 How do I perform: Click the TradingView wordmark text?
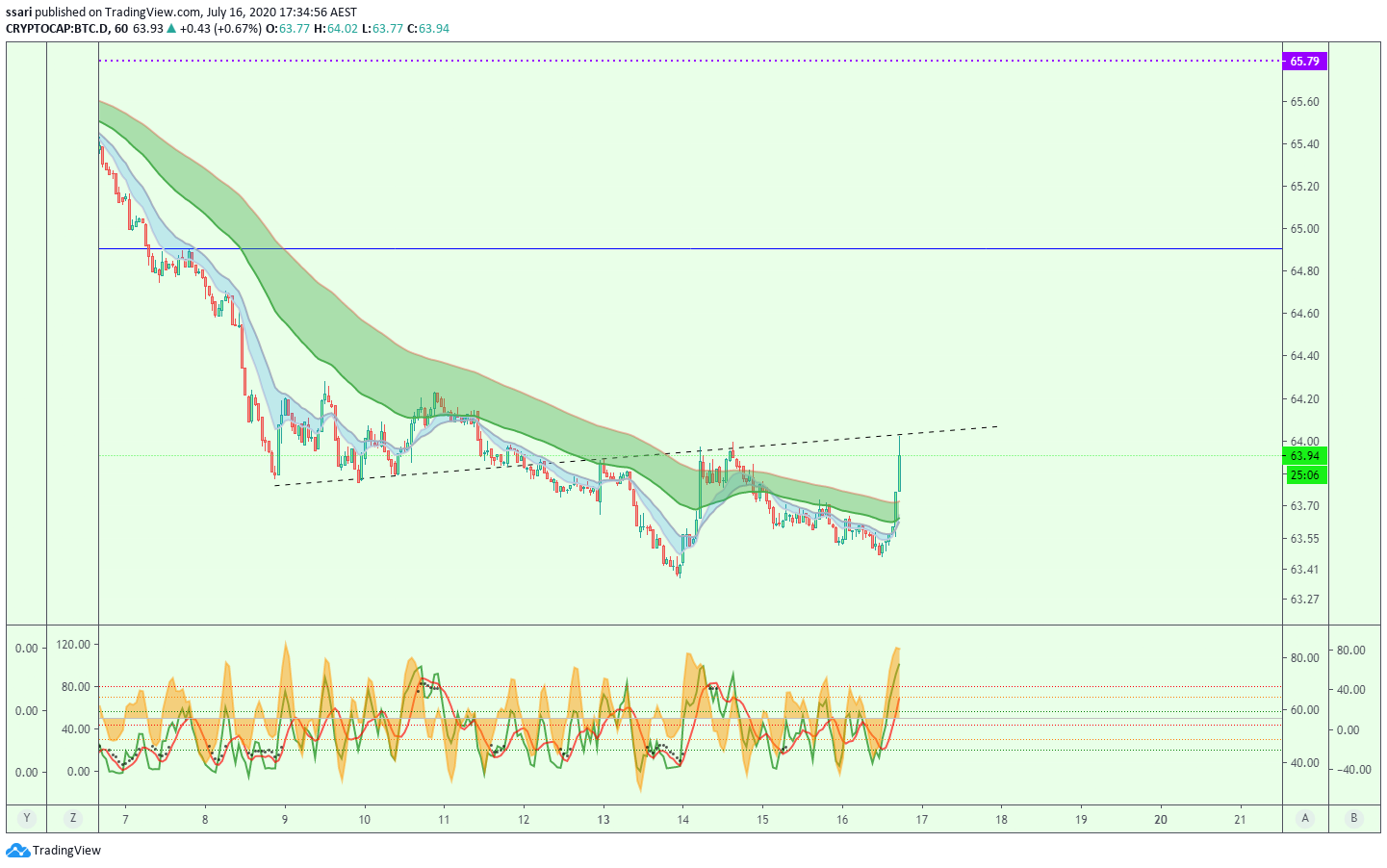coord(66,851)
